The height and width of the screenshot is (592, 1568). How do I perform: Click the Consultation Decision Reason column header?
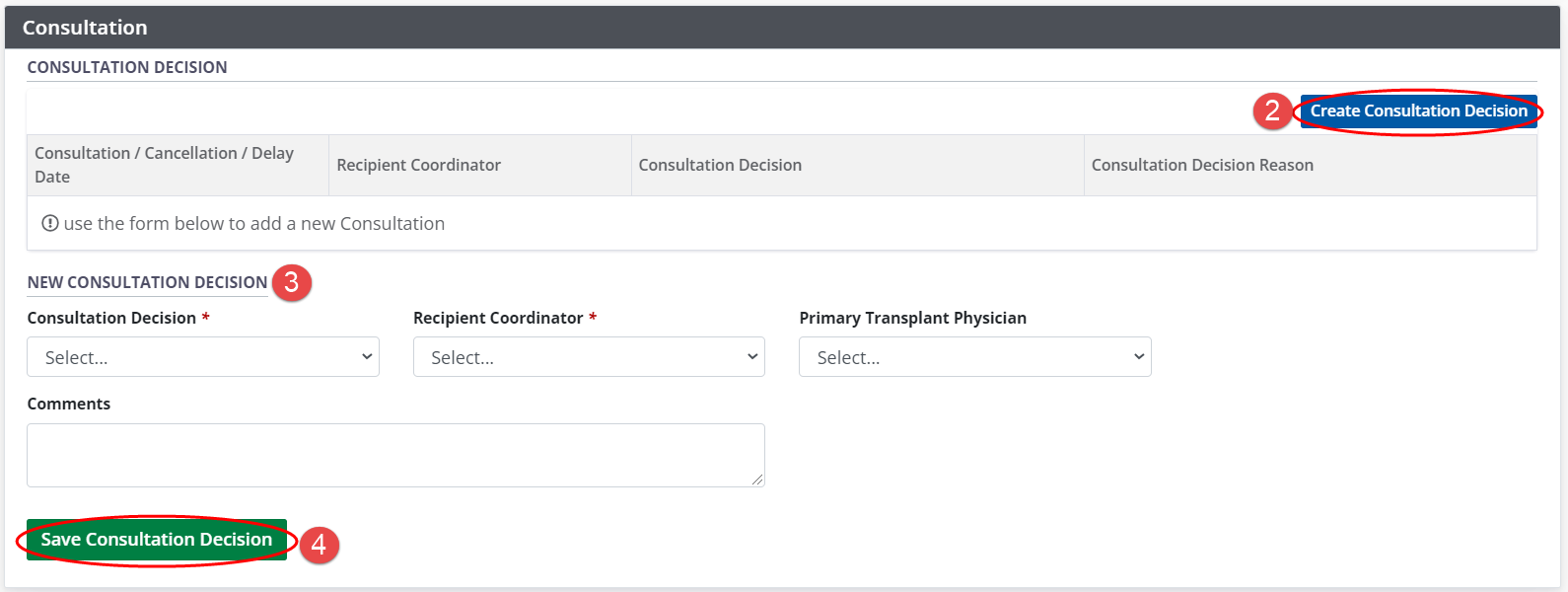click(x=1202, y=165)
